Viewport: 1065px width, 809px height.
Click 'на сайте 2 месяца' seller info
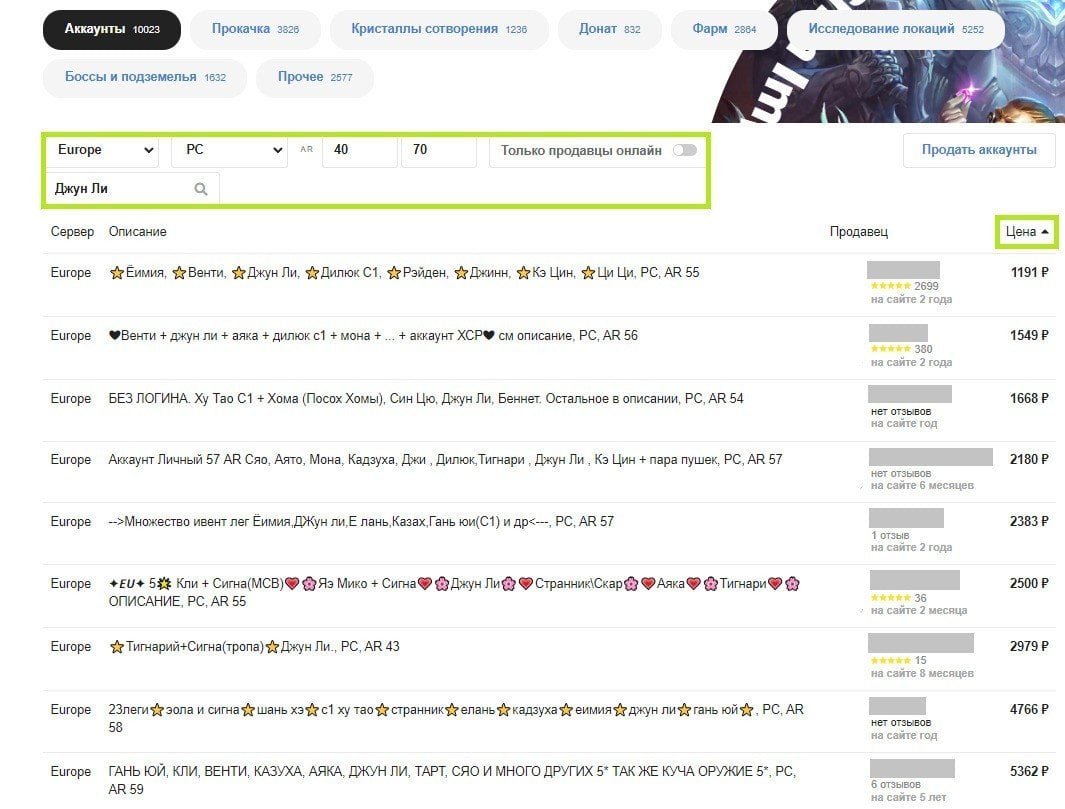coord(919,611)
